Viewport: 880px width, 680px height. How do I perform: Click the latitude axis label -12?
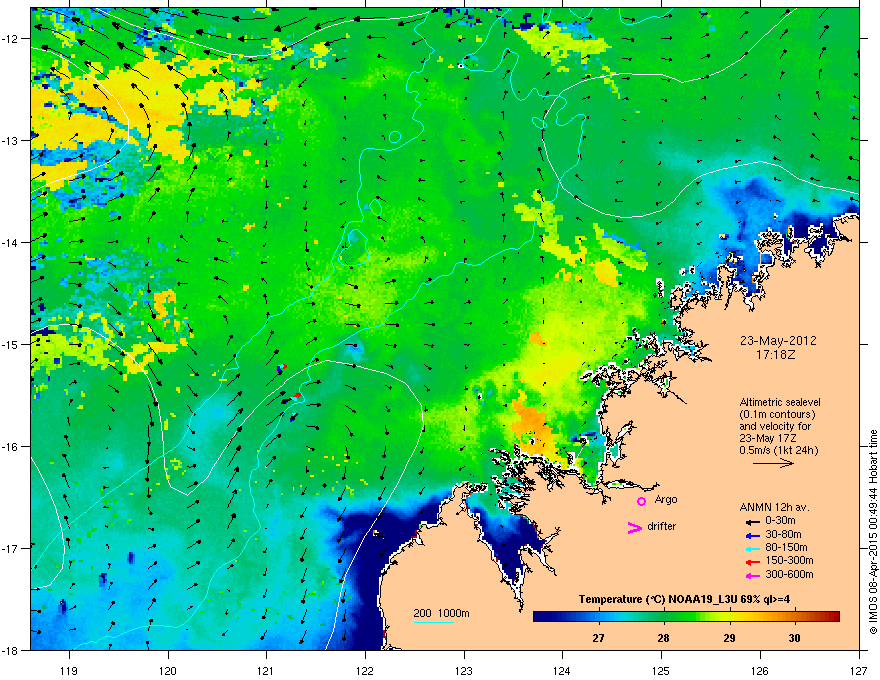(x=11, y=39)
